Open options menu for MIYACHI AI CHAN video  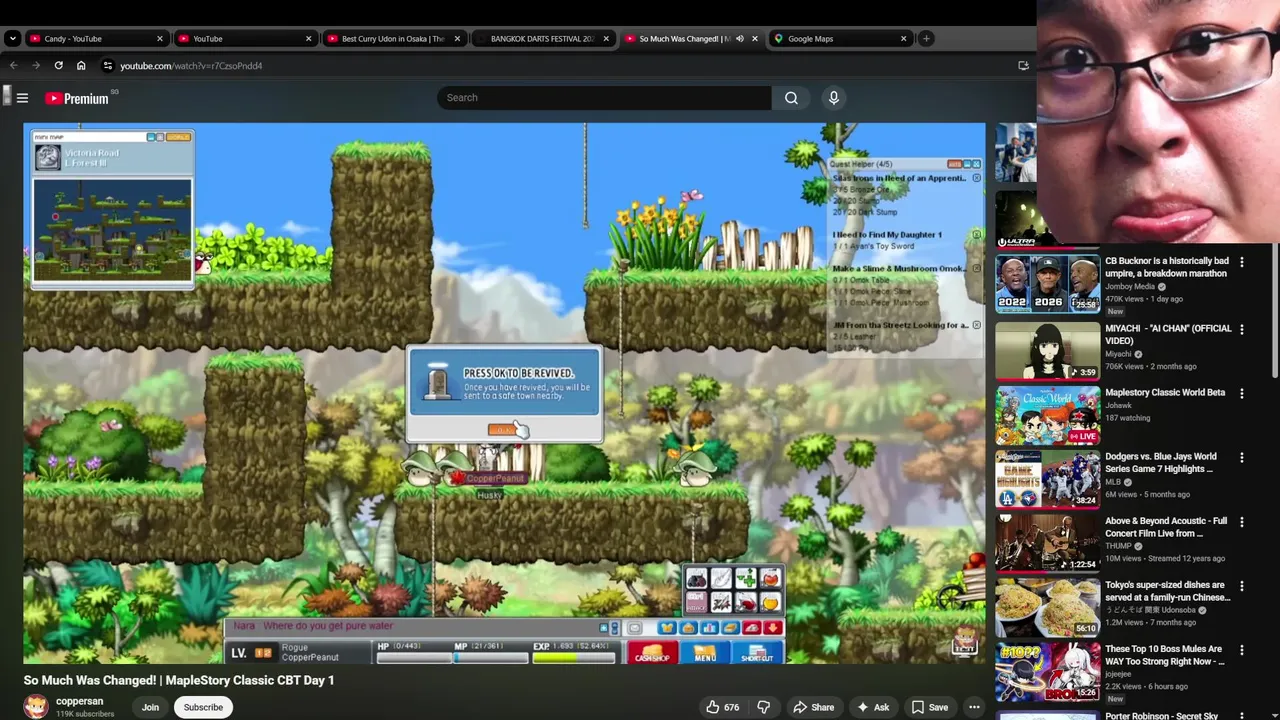click(x=1242, y=329)
